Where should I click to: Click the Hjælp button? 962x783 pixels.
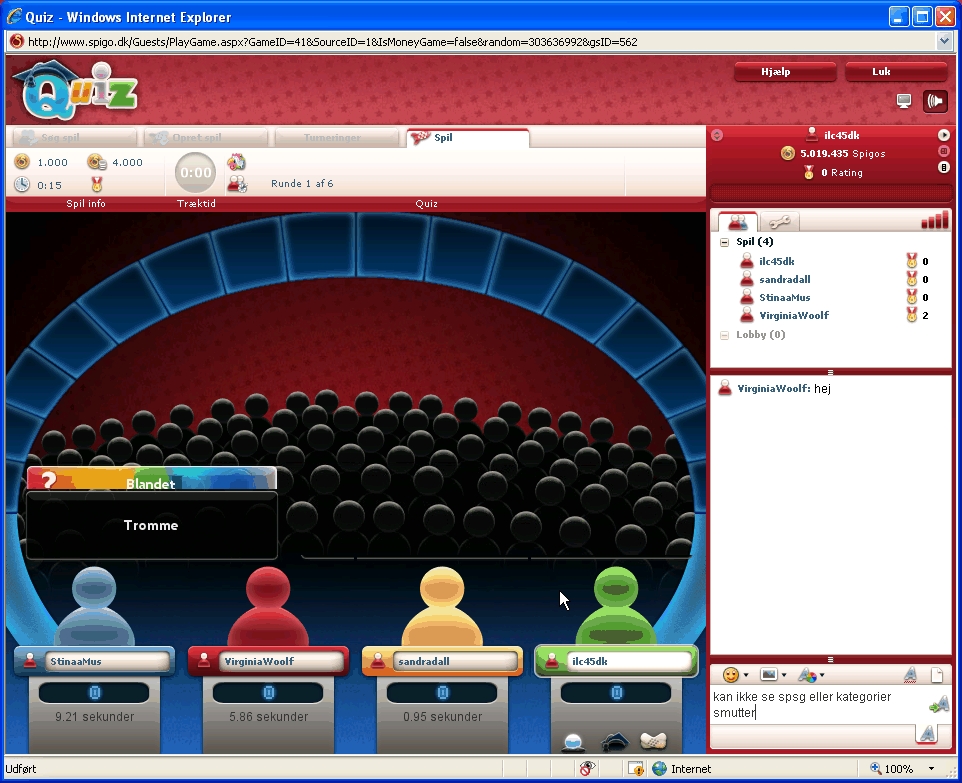783,72
